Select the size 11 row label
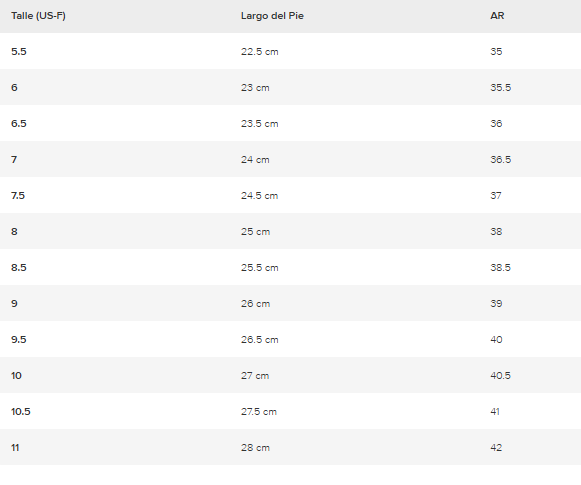Viewport: 581px width, 485px height. 15,448
